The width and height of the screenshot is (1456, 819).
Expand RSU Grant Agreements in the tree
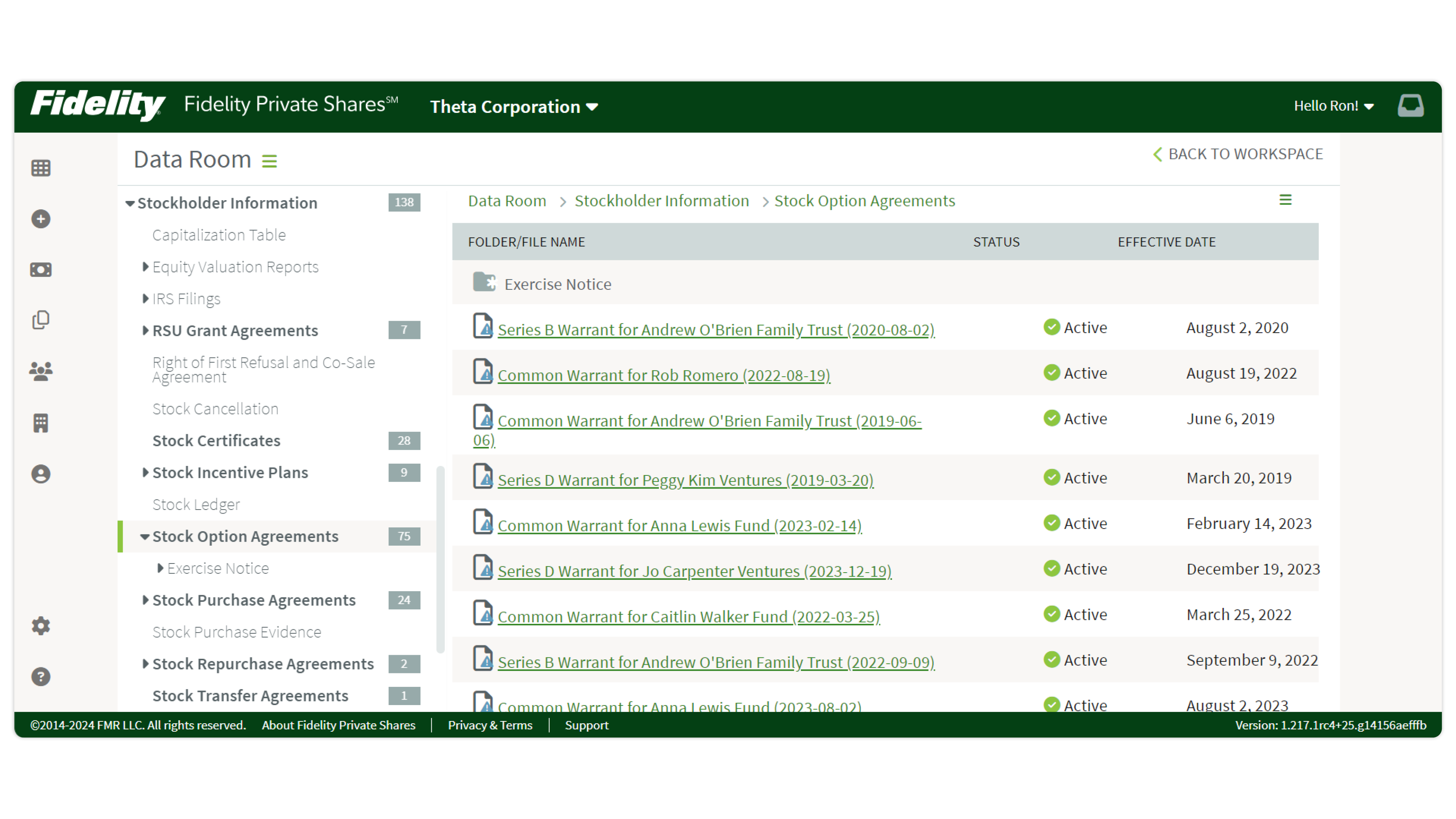(146, 330)
